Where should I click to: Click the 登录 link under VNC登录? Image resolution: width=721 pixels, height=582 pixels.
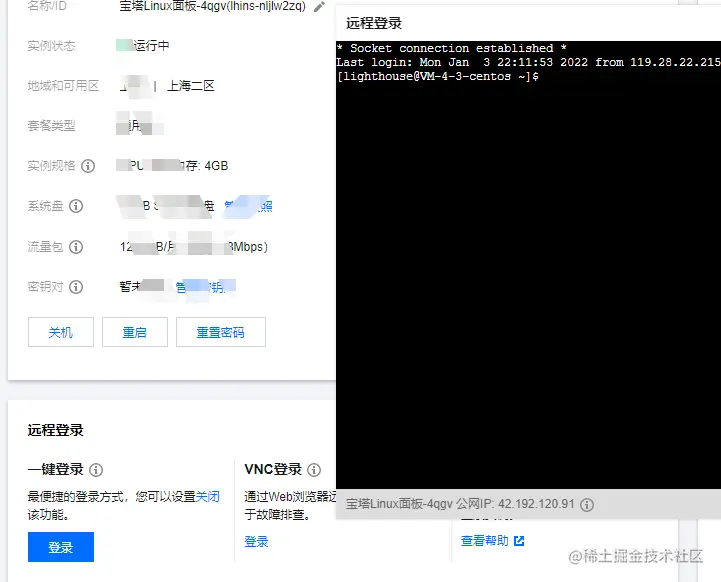(x=256, y=542)
